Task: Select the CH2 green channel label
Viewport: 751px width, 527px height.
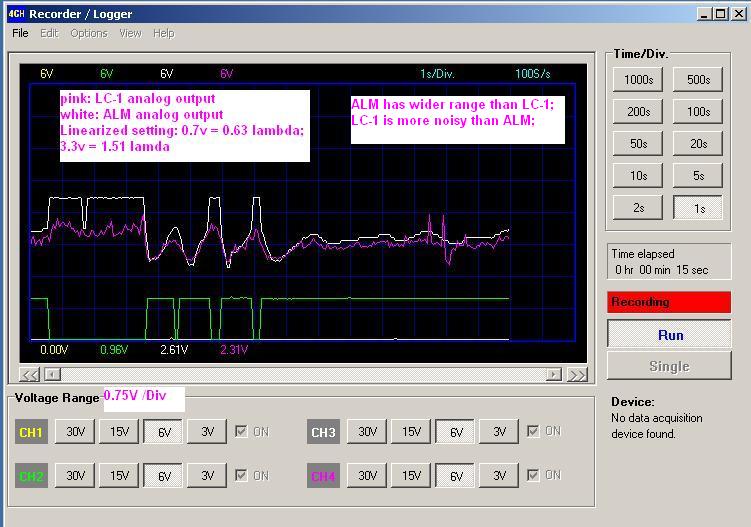Action: click(x=31, y=477)
